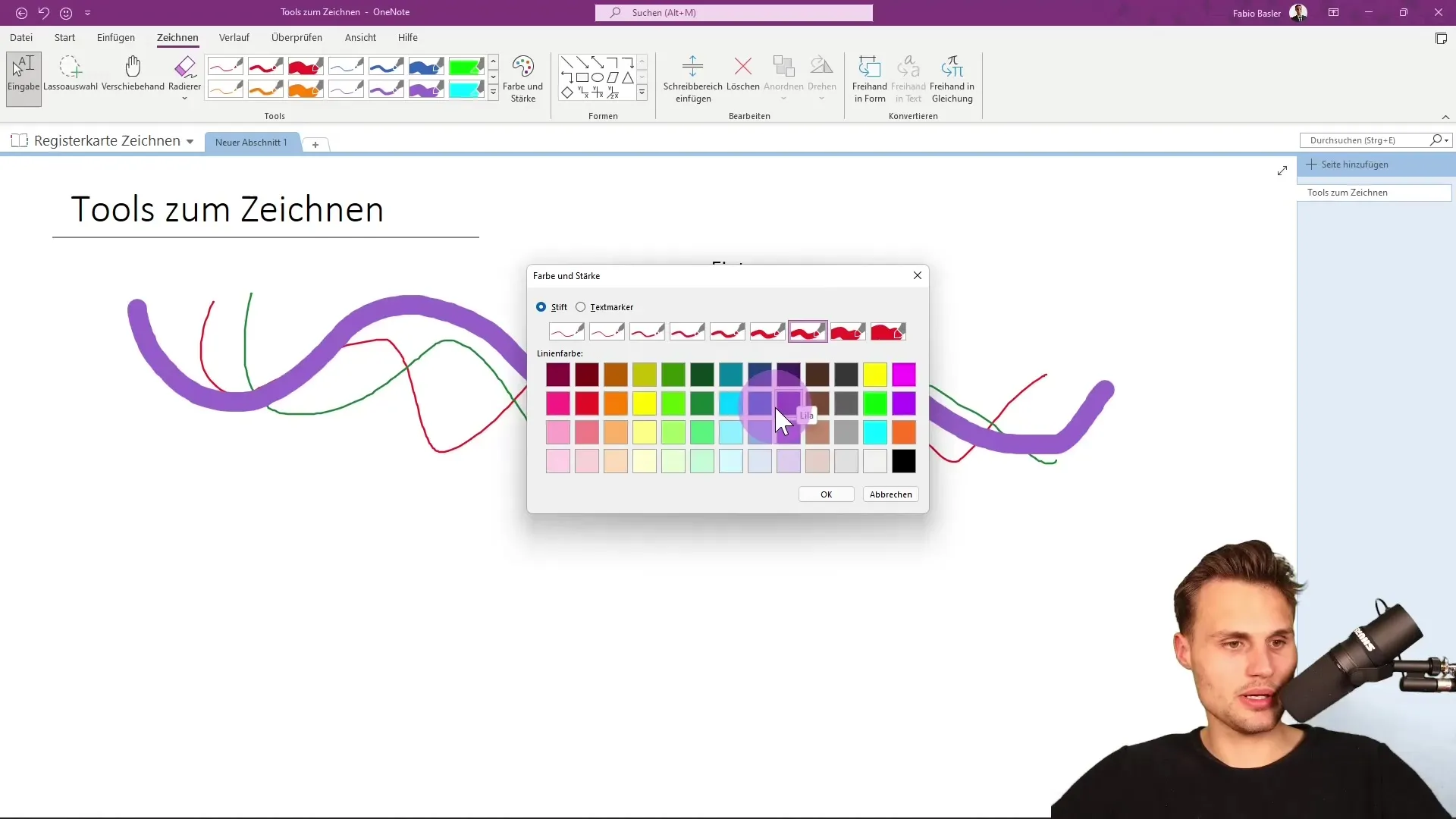This screenshot has width=1456, height=819.
Task: Open Radierer dropdown arrow
Action: pyautogui.click(x=184, y=99)
